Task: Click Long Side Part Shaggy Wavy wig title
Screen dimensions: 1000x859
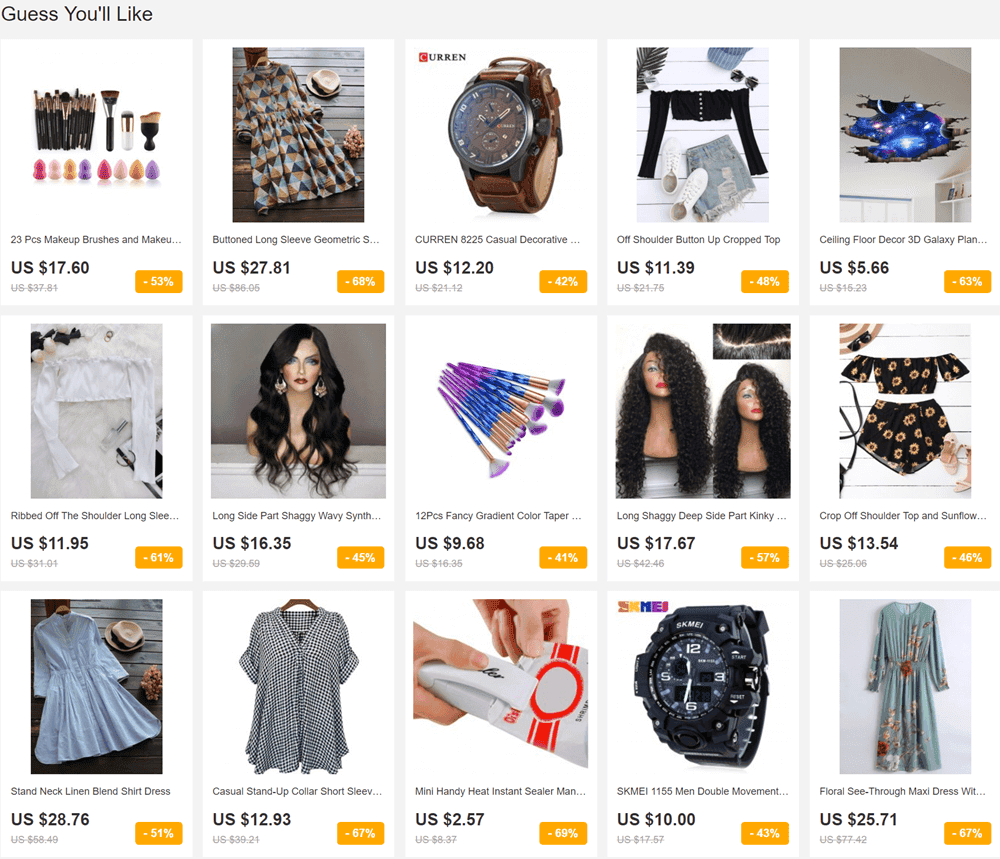Action: point(297,516)
